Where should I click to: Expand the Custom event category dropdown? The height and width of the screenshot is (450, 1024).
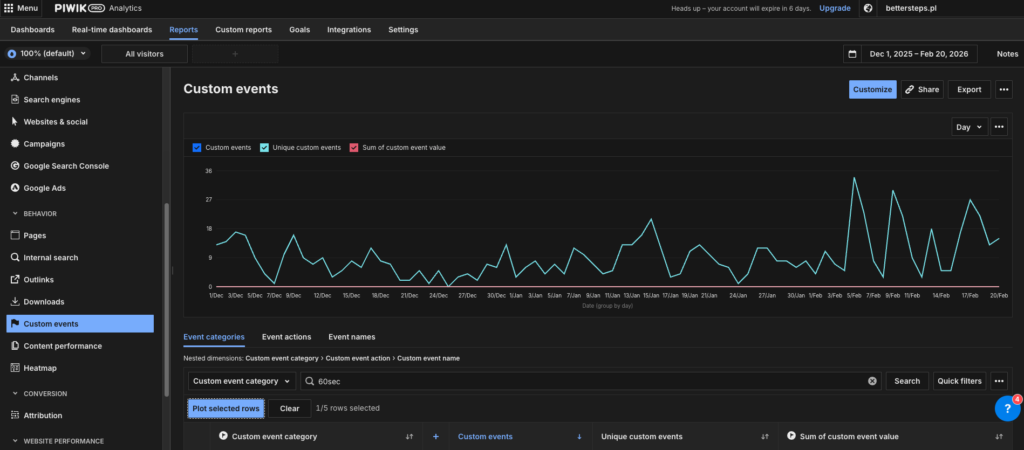[242, 381]
